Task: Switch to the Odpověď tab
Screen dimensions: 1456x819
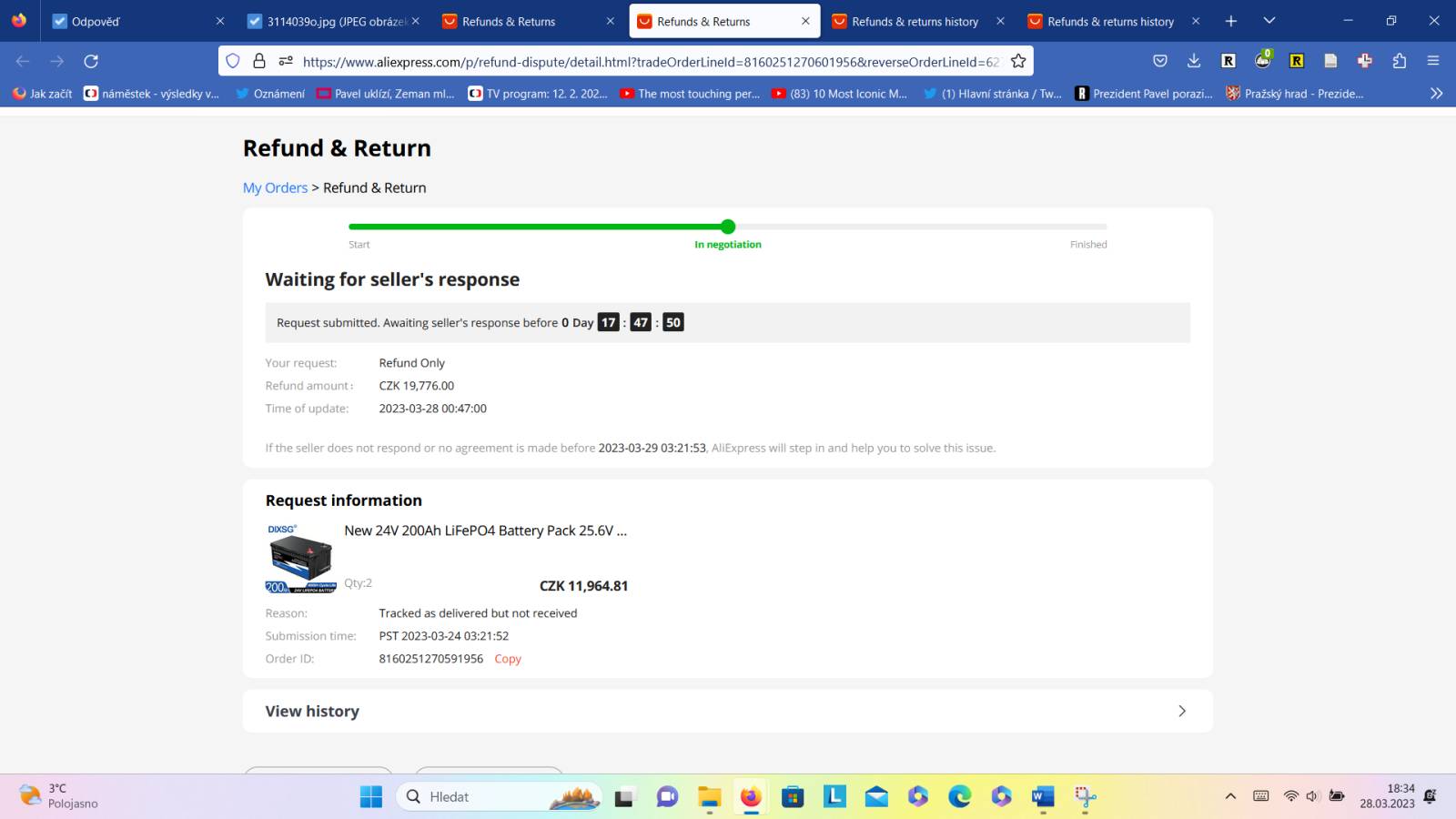Action: tap(138, 21)
